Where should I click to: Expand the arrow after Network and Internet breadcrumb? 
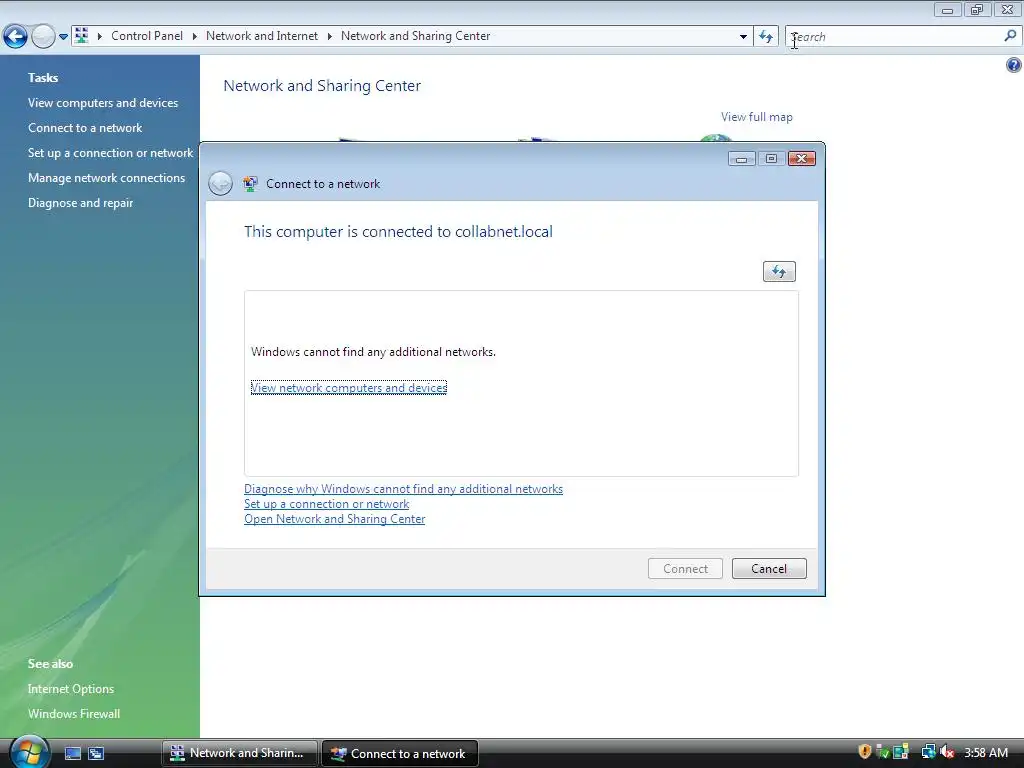tap(329, 37)
